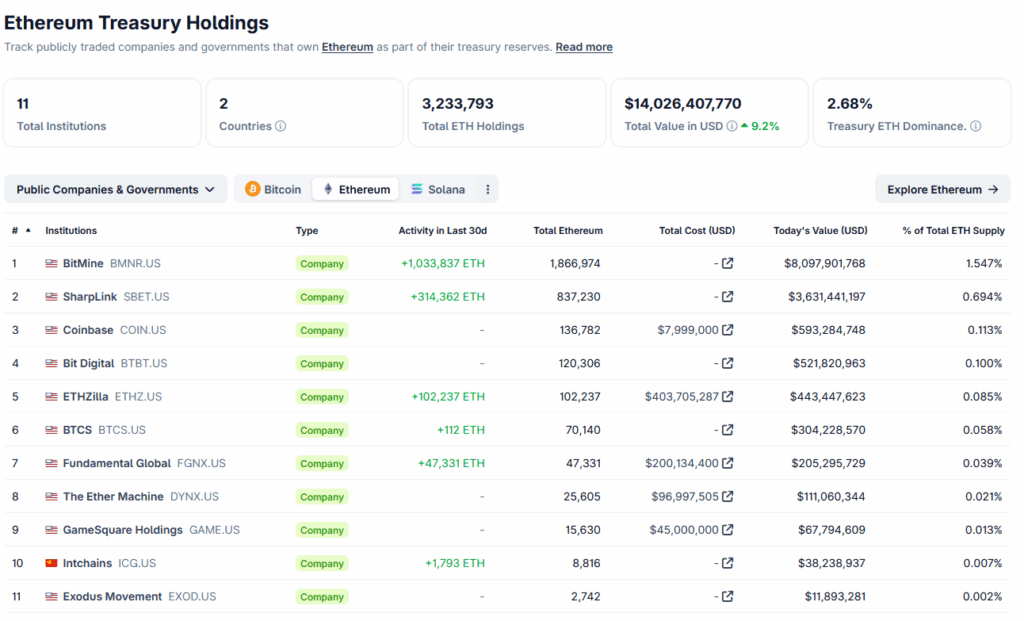Open the Exodus Movement institution link
The width and height of the screenshot is (1024, 621).
coord(112,596)
